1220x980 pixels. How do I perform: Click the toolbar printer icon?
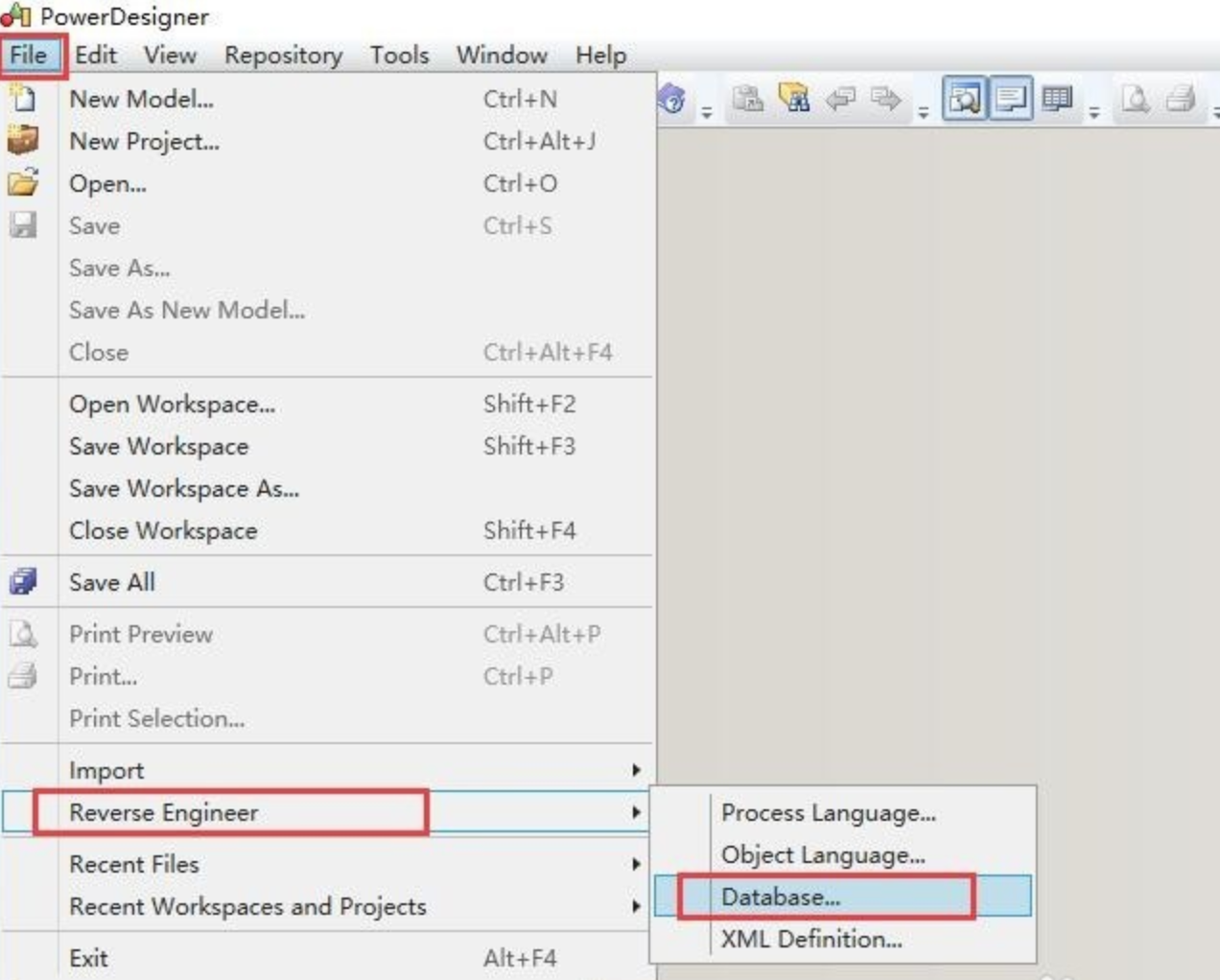click(x=1181, y=98)
